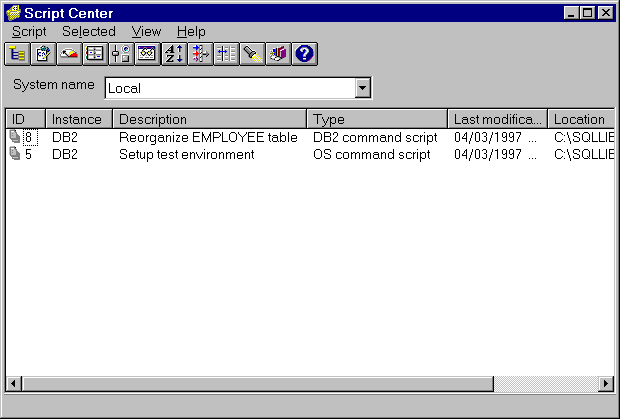
Task: Click the Last modification column header
Action: (498, 119)
